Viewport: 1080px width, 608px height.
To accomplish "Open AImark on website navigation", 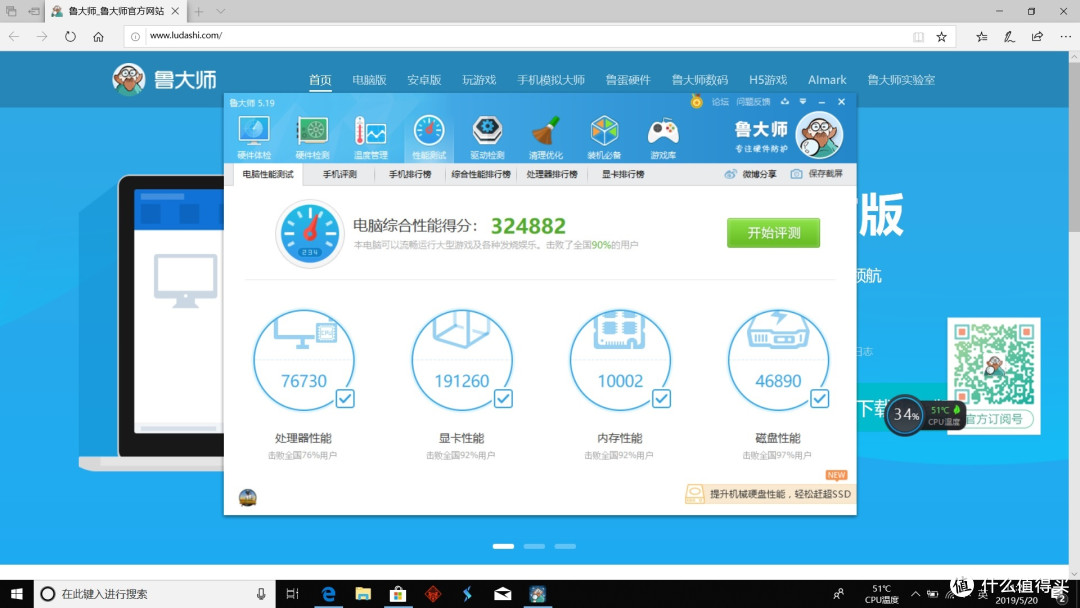I will click(x=827, y=80).
